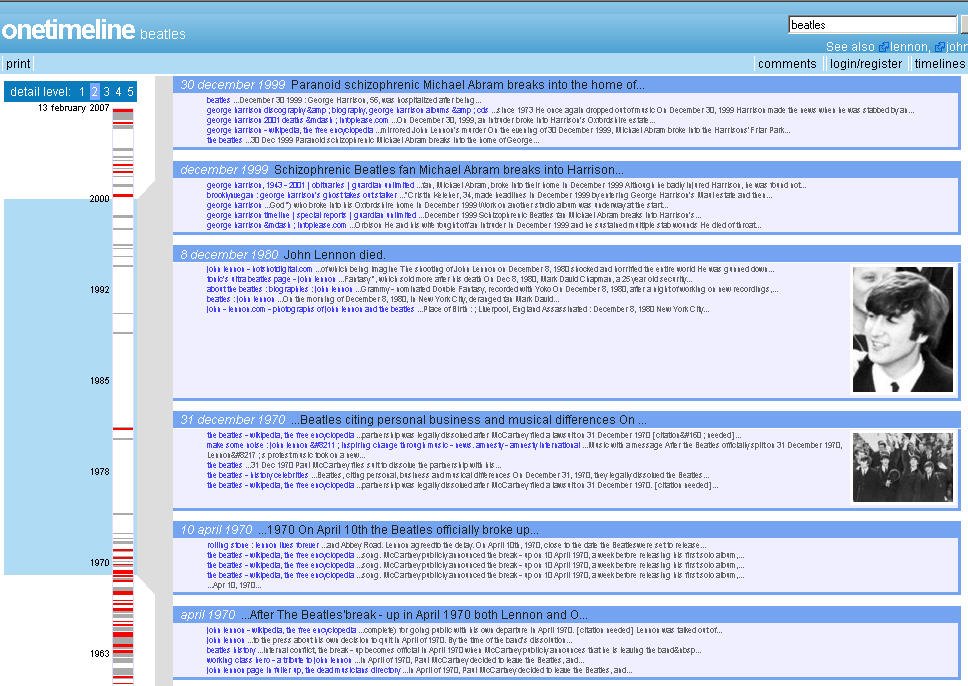
Task: Open 'john lennon - wikipedia, the free encyclopedia' link
Action: click(x=282, y=630)
